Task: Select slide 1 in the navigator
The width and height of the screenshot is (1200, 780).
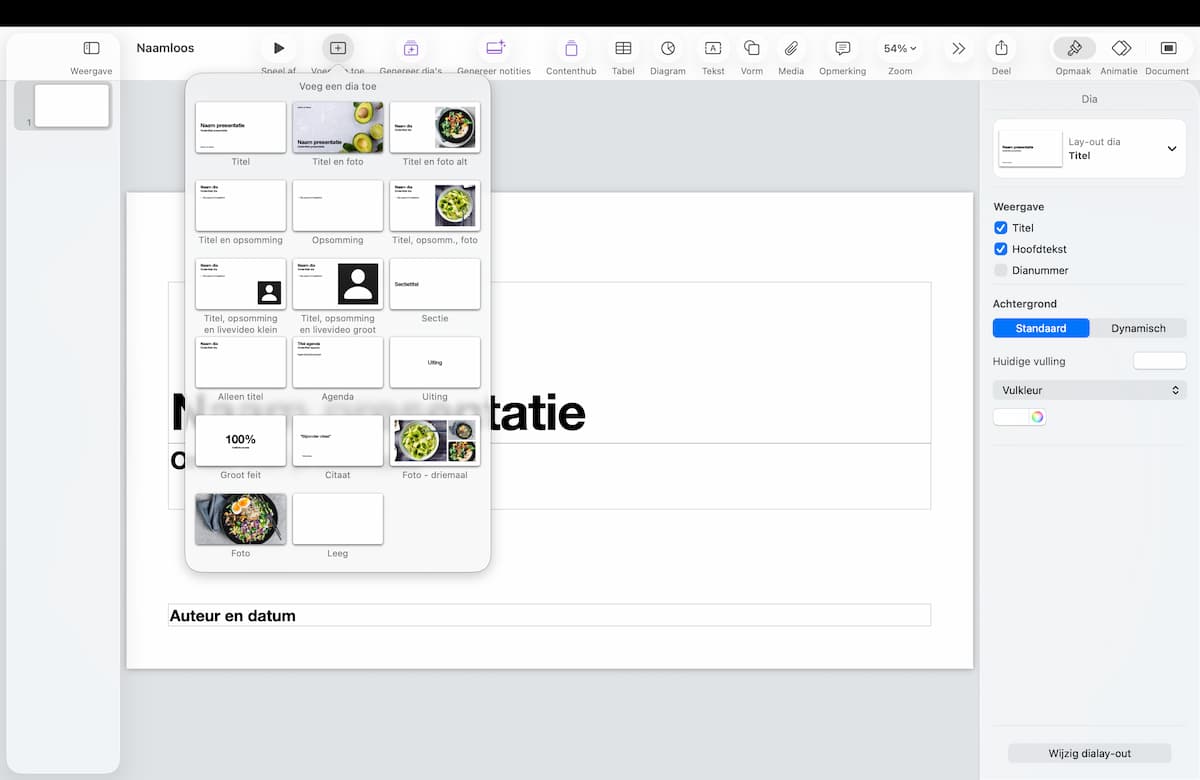Action: [72, 105]
